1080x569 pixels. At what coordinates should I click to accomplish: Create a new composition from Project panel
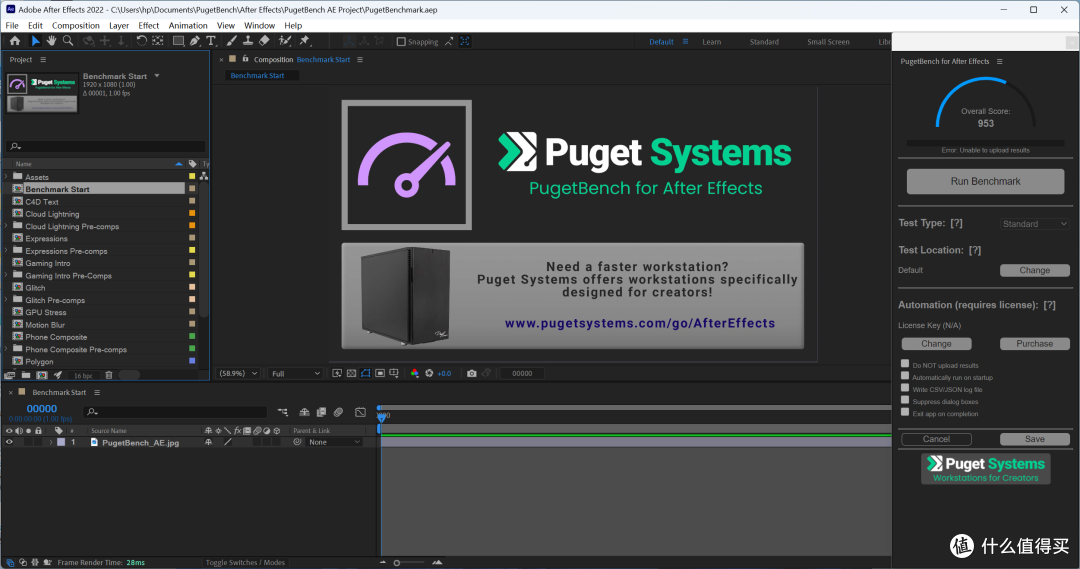[42, 375]
